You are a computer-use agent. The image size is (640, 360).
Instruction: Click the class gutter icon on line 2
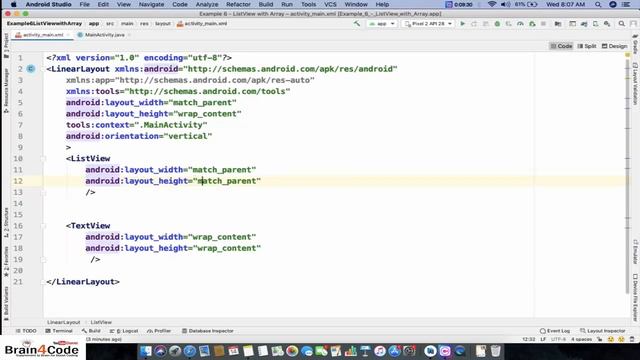pyautogui.click(x=31, y=69)
